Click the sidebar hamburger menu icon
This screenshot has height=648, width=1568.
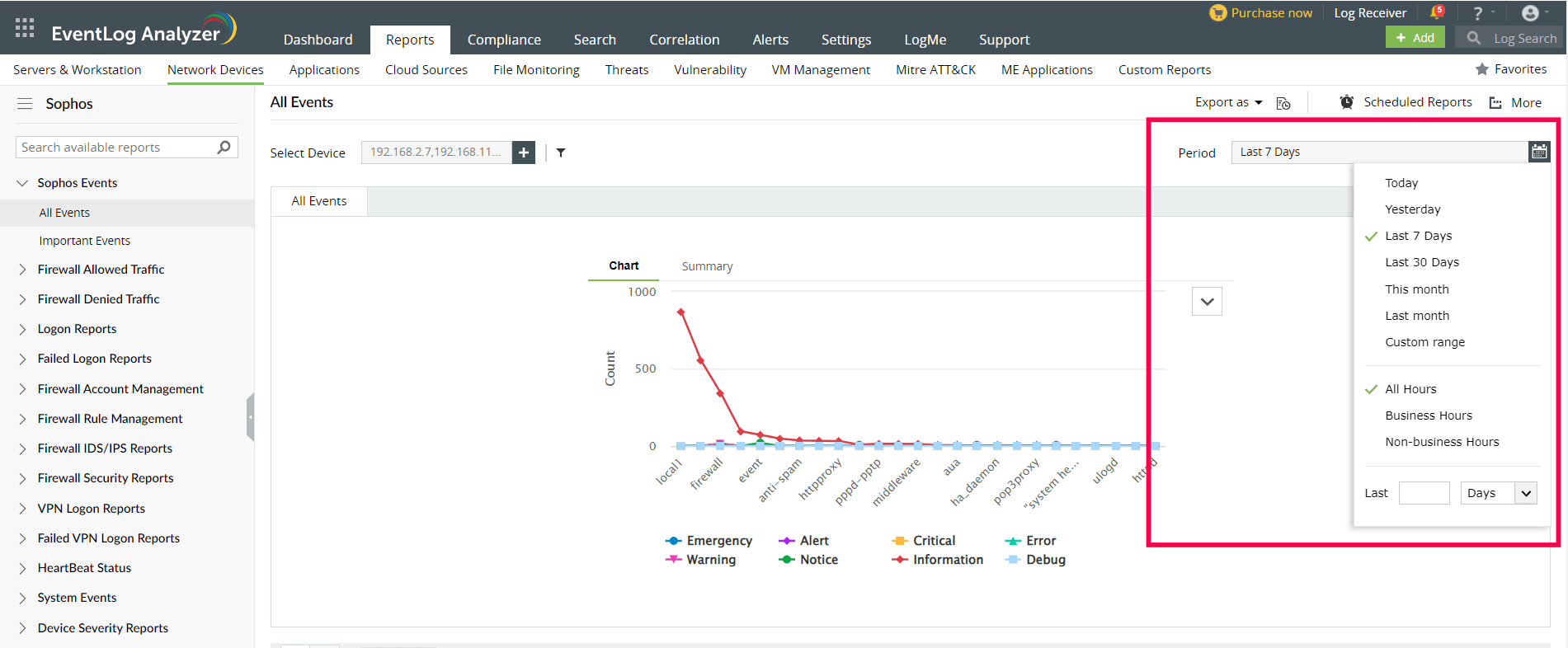click(x=25, y=104)
